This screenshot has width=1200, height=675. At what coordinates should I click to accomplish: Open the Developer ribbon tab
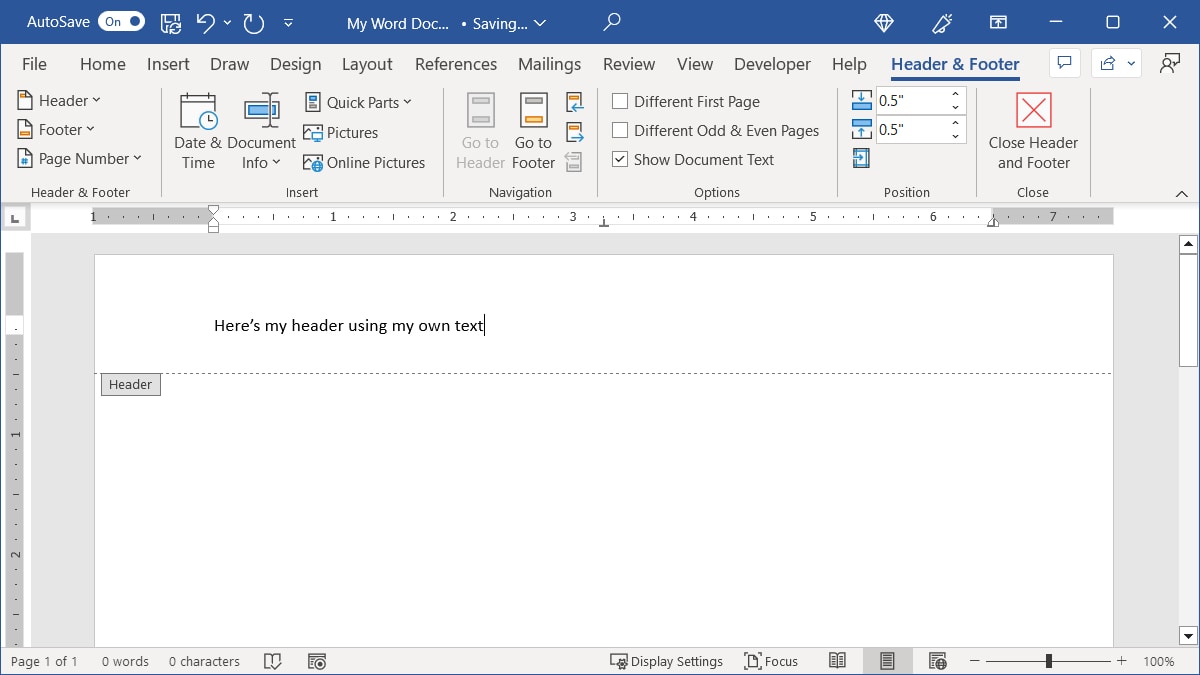pyautogui.click(x=772, y=64)
